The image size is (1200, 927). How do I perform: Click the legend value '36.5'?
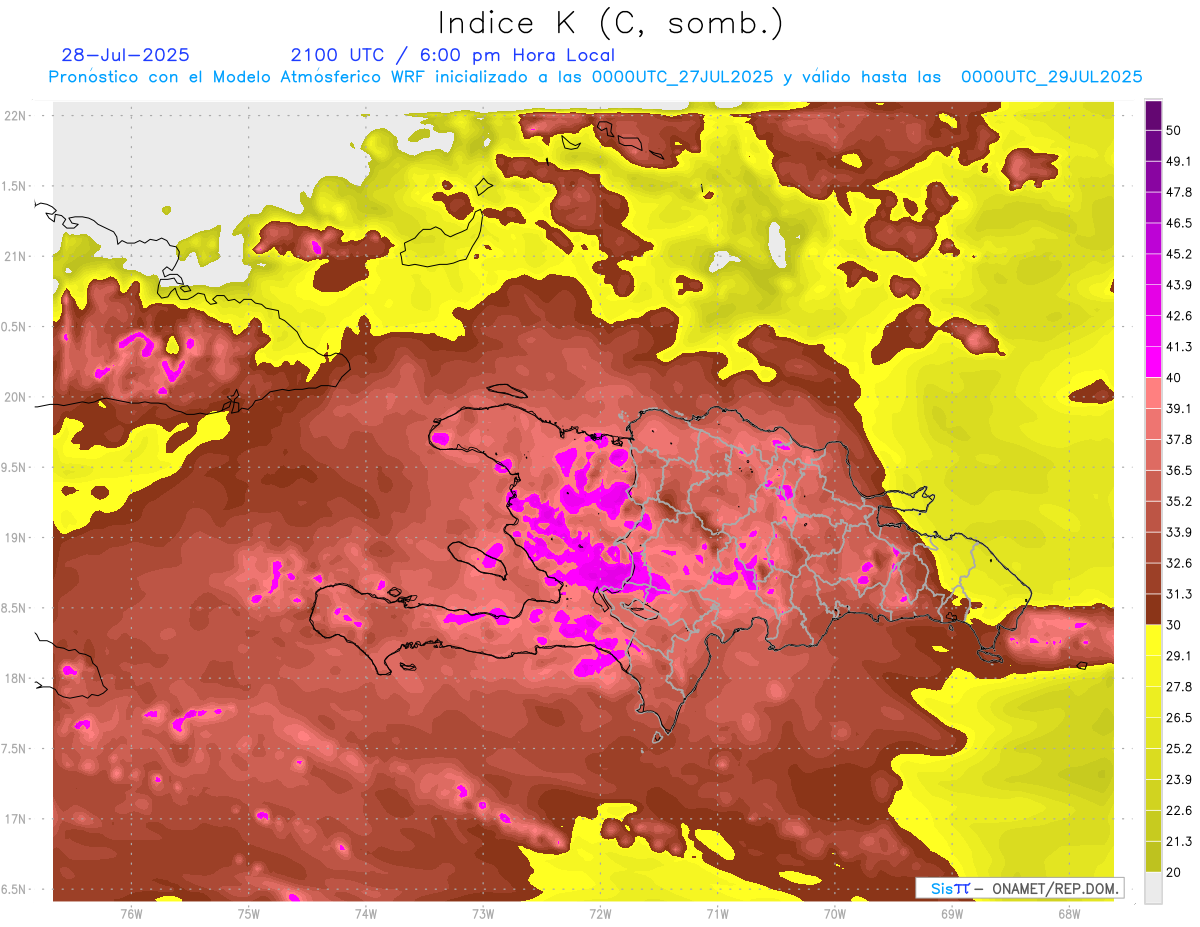coord(1180,471)
